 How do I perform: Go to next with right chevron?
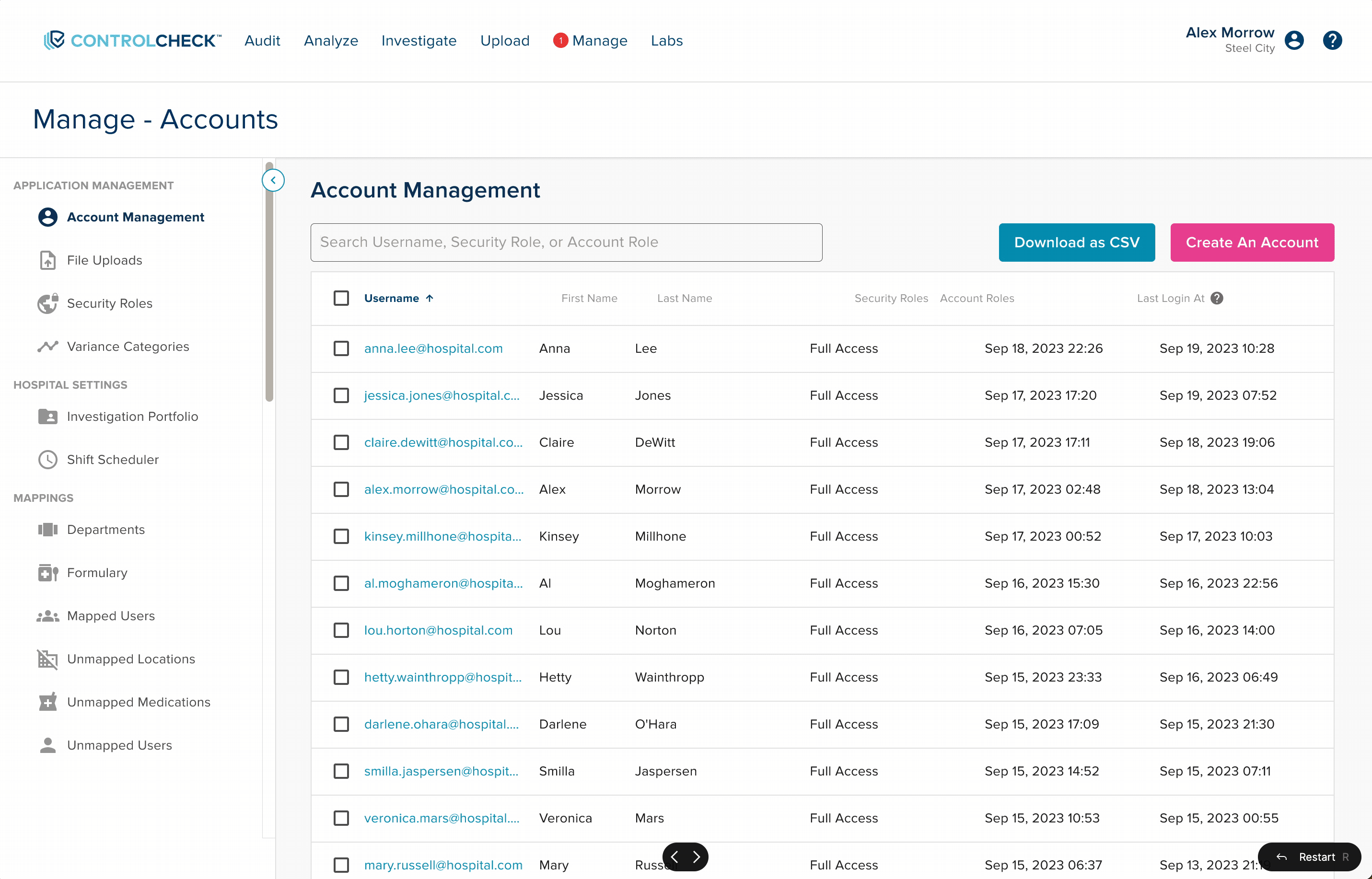pyautogui.click(x=697, y=857)
